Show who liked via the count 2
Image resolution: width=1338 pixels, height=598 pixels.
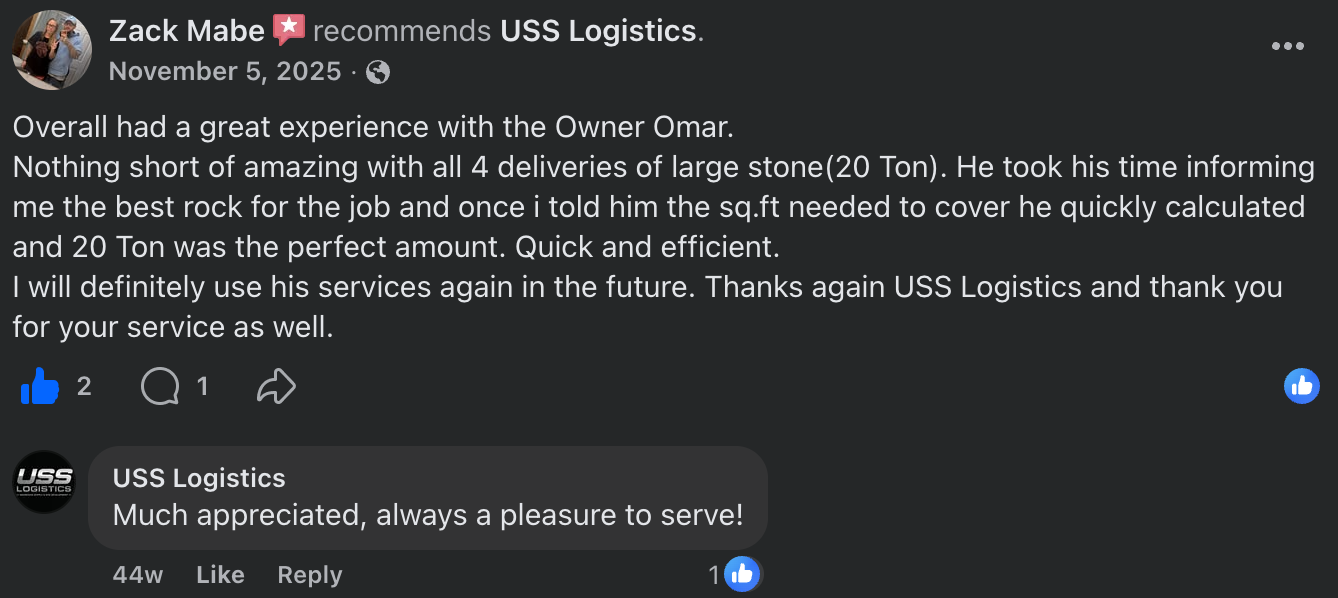point(84,386)
